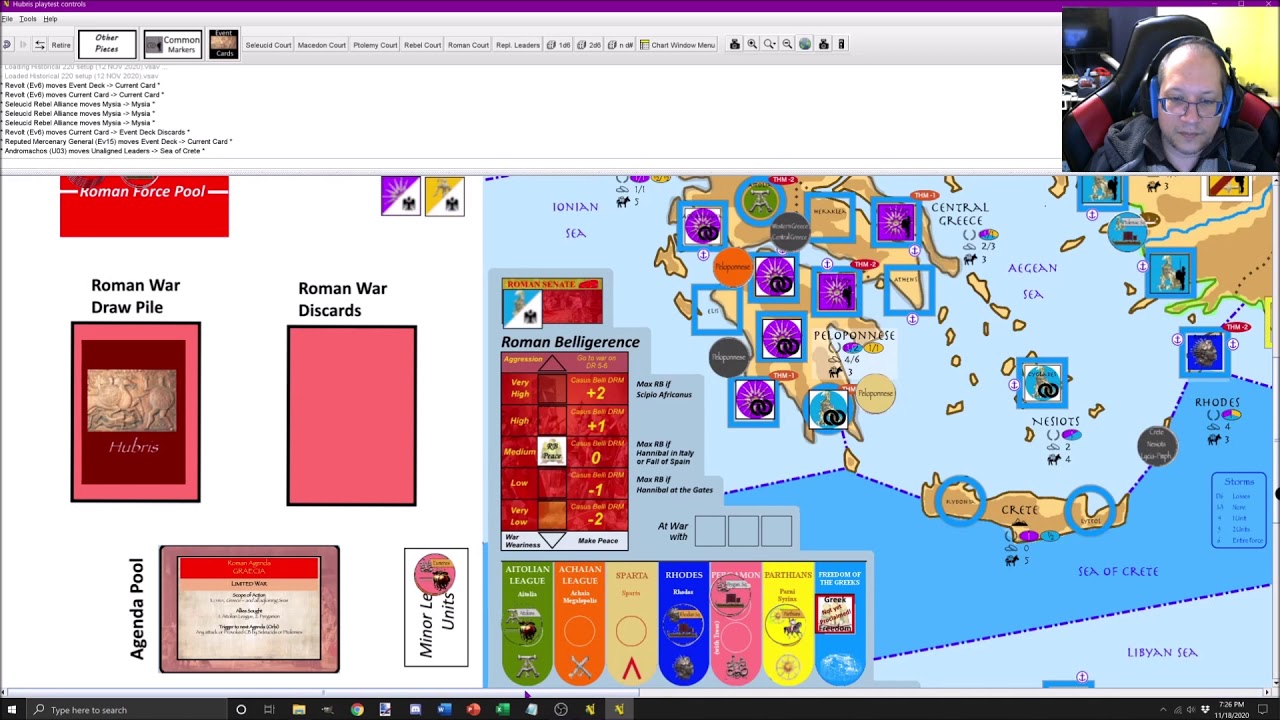Click the zoom out magnifier icon
This screenshot has width=1280, height=720.
(x=787, y=44)
